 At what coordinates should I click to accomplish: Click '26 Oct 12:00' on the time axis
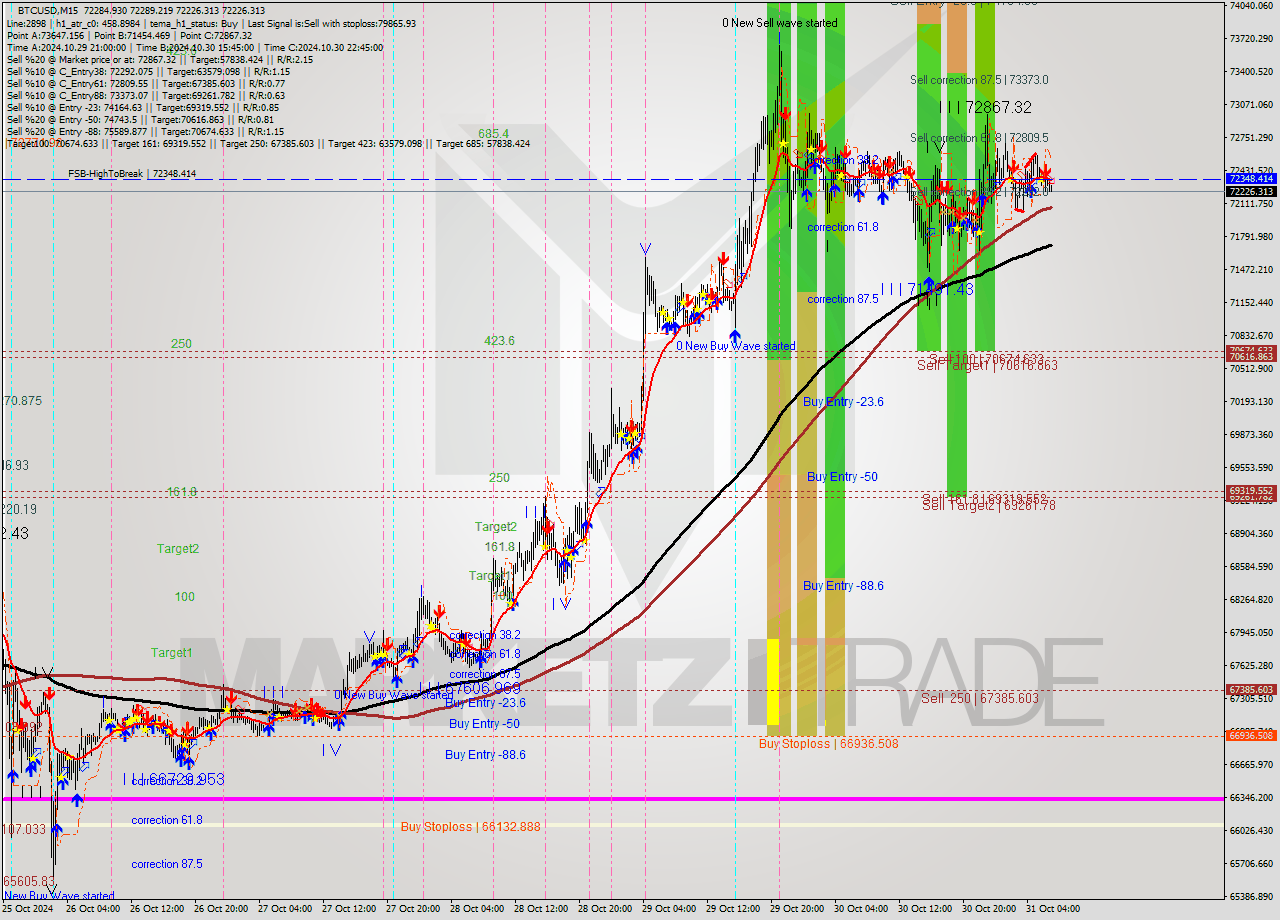pos(155,909)
